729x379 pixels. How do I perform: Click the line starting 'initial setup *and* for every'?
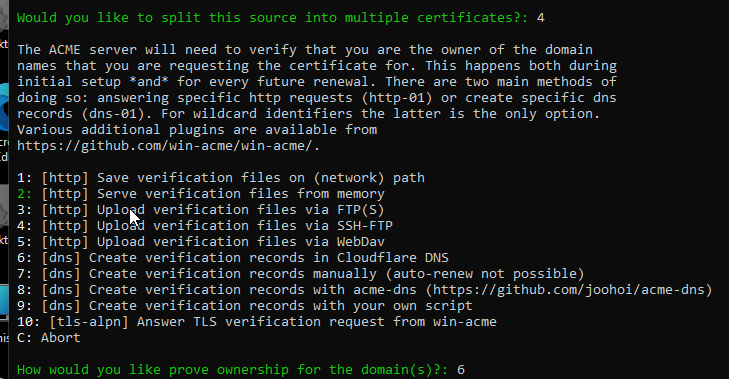click(317, 82)
